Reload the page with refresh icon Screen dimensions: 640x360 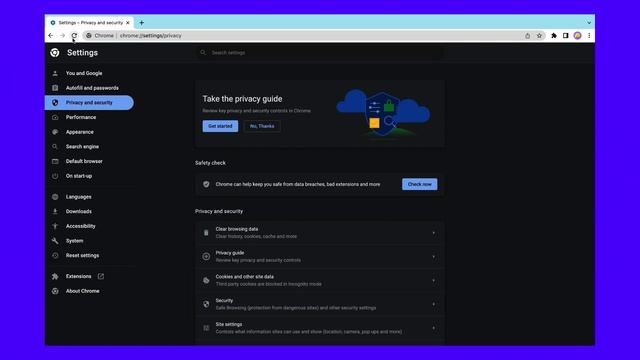click(x=74, y=36)
